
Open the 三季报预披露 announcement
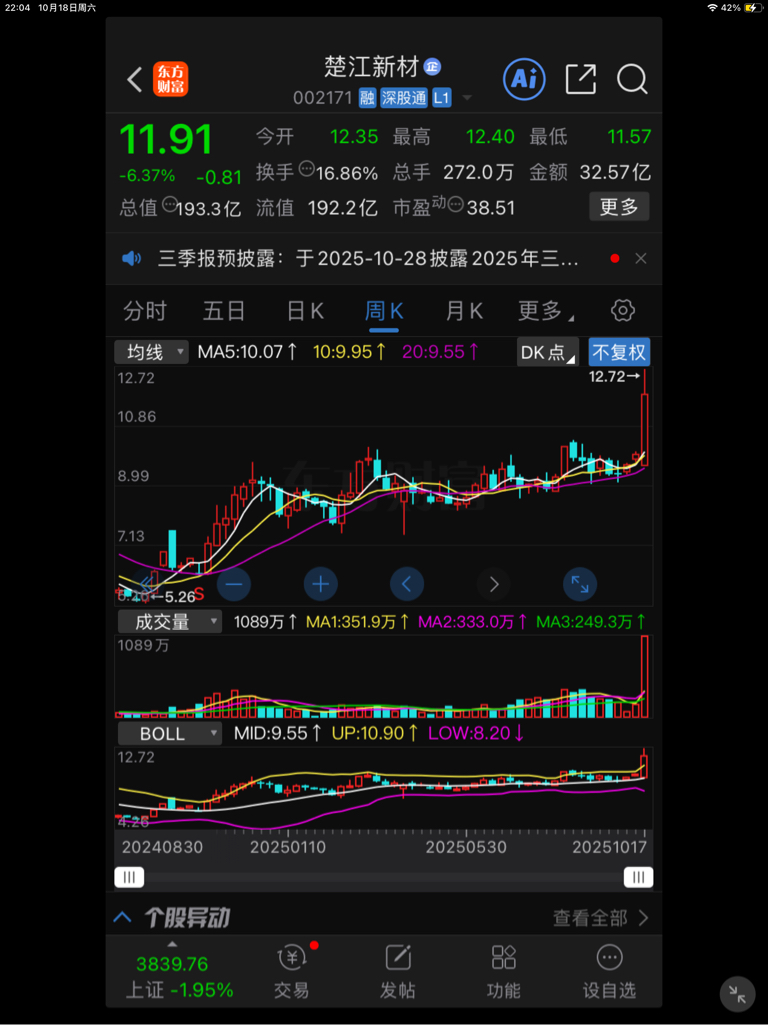coord(368,259)
